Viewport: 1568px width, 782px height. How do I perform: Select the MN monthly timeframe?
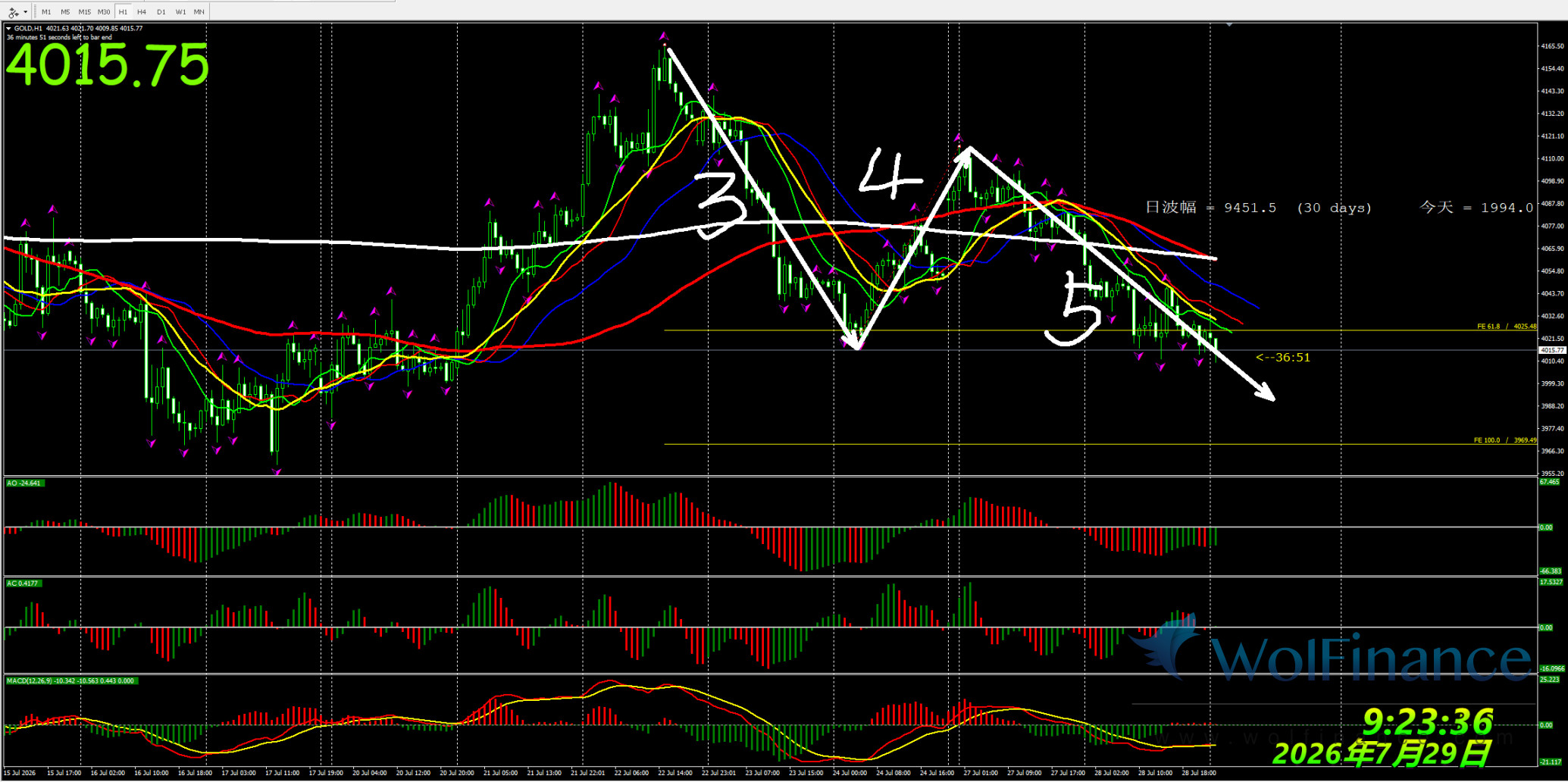tap(199, 12)
